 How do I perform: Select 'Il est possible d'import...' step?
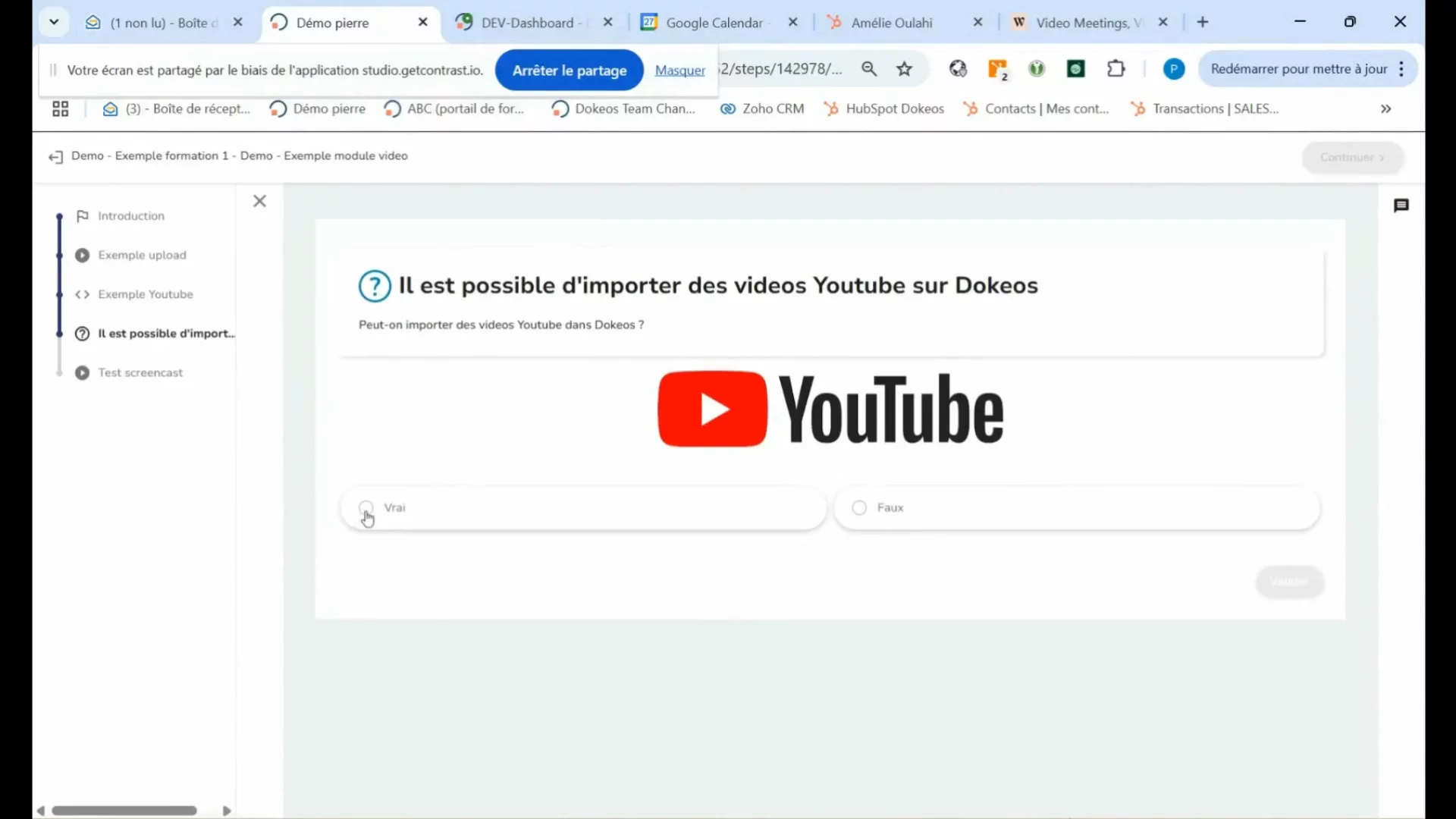[x=166, y=334]
